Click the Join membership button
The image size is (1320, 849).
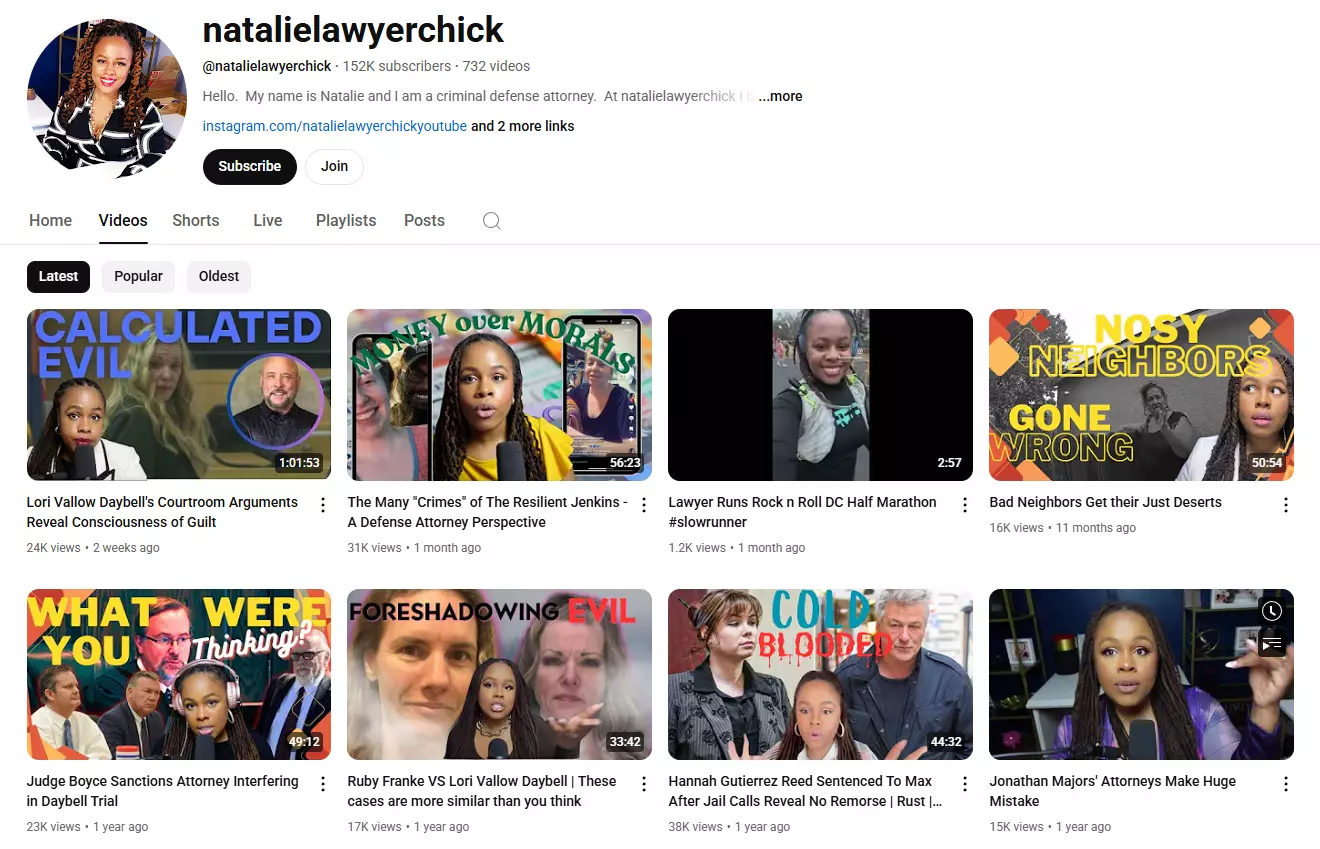[334, 166]
